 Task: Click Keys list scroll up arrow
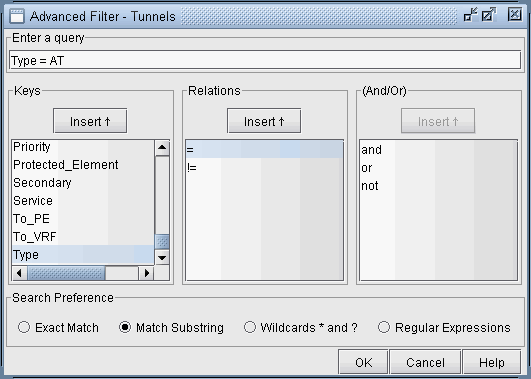pyautogui.click(x=162, y=147)
